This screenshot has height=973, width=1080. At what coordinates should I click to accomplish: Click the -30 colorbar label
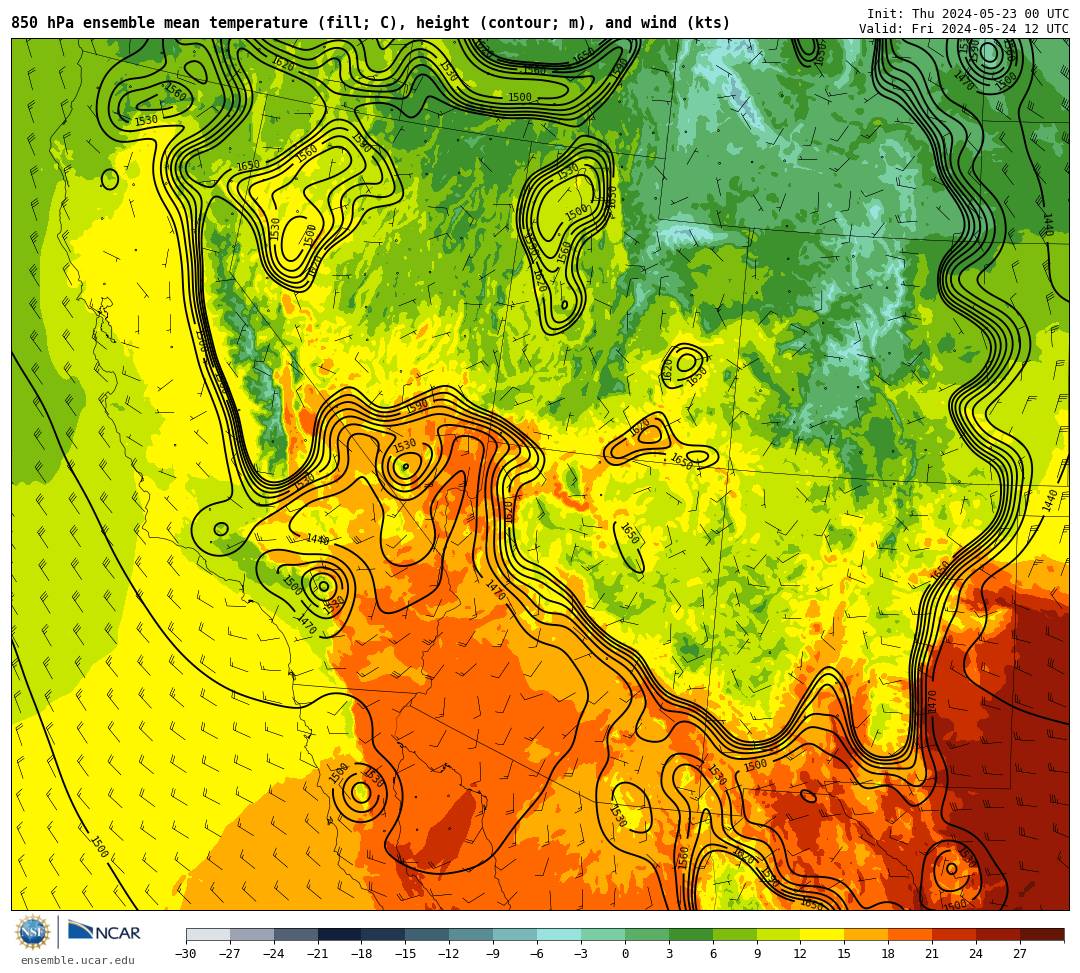click(186, 954)
